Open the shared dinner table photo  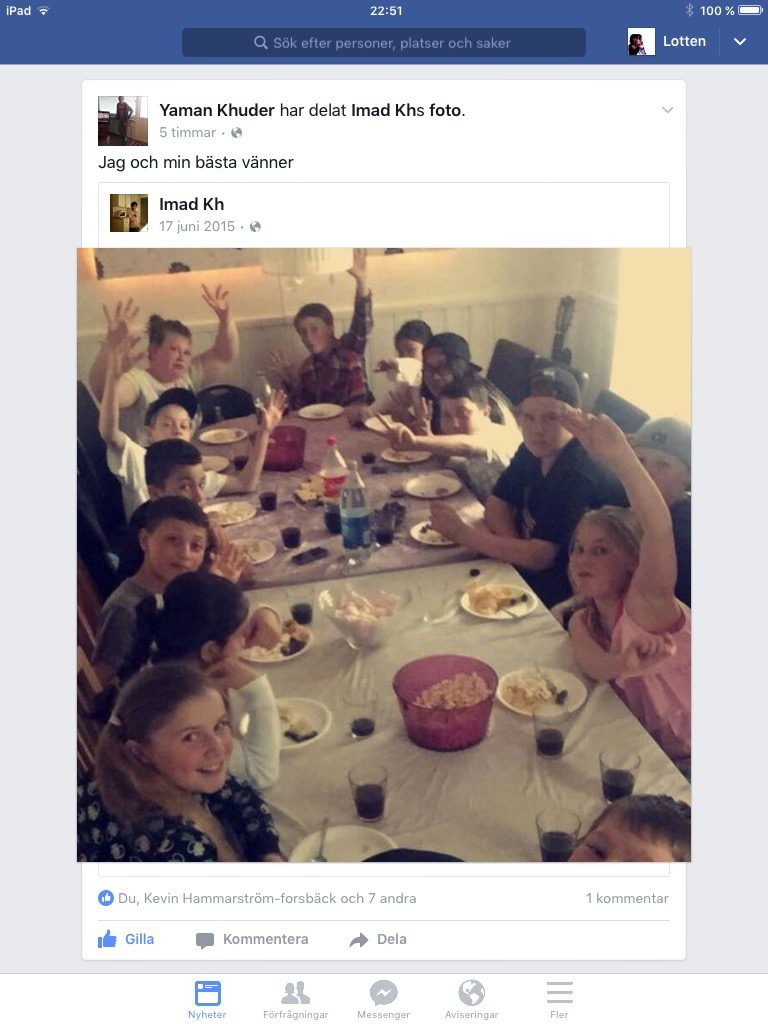(384, 555)
